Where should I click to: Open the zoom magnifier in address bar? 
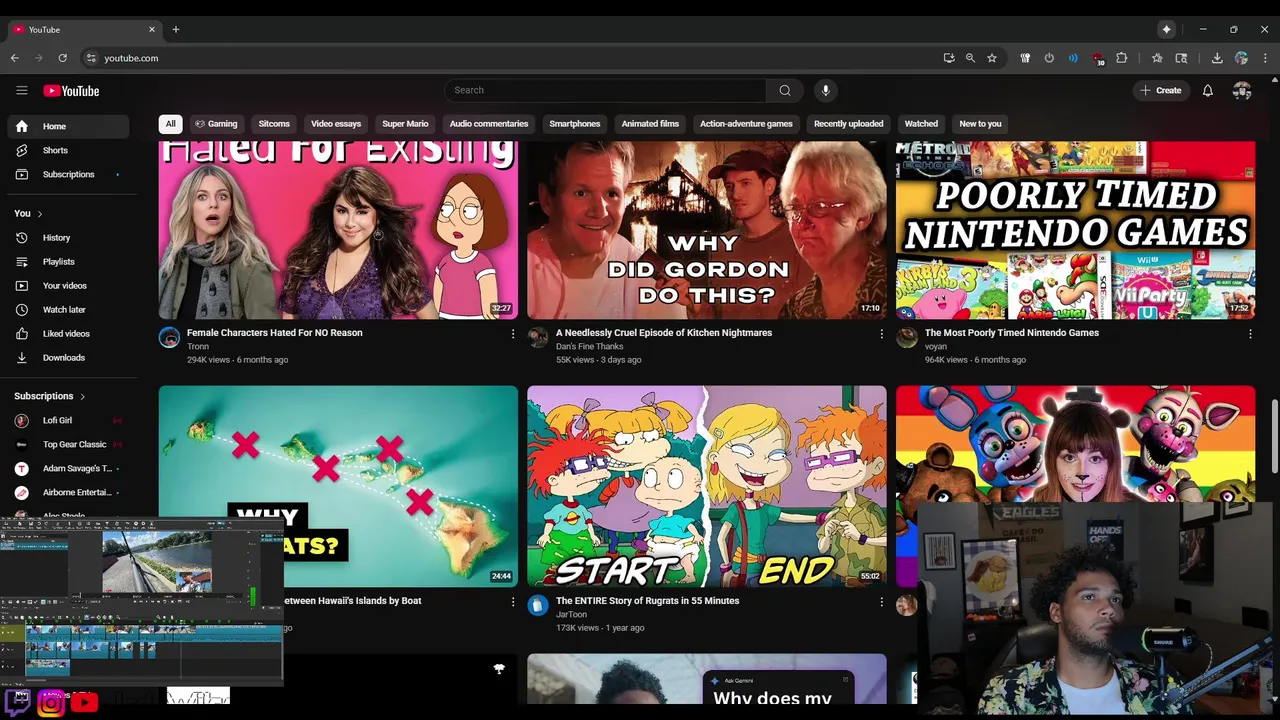point(970,58)
